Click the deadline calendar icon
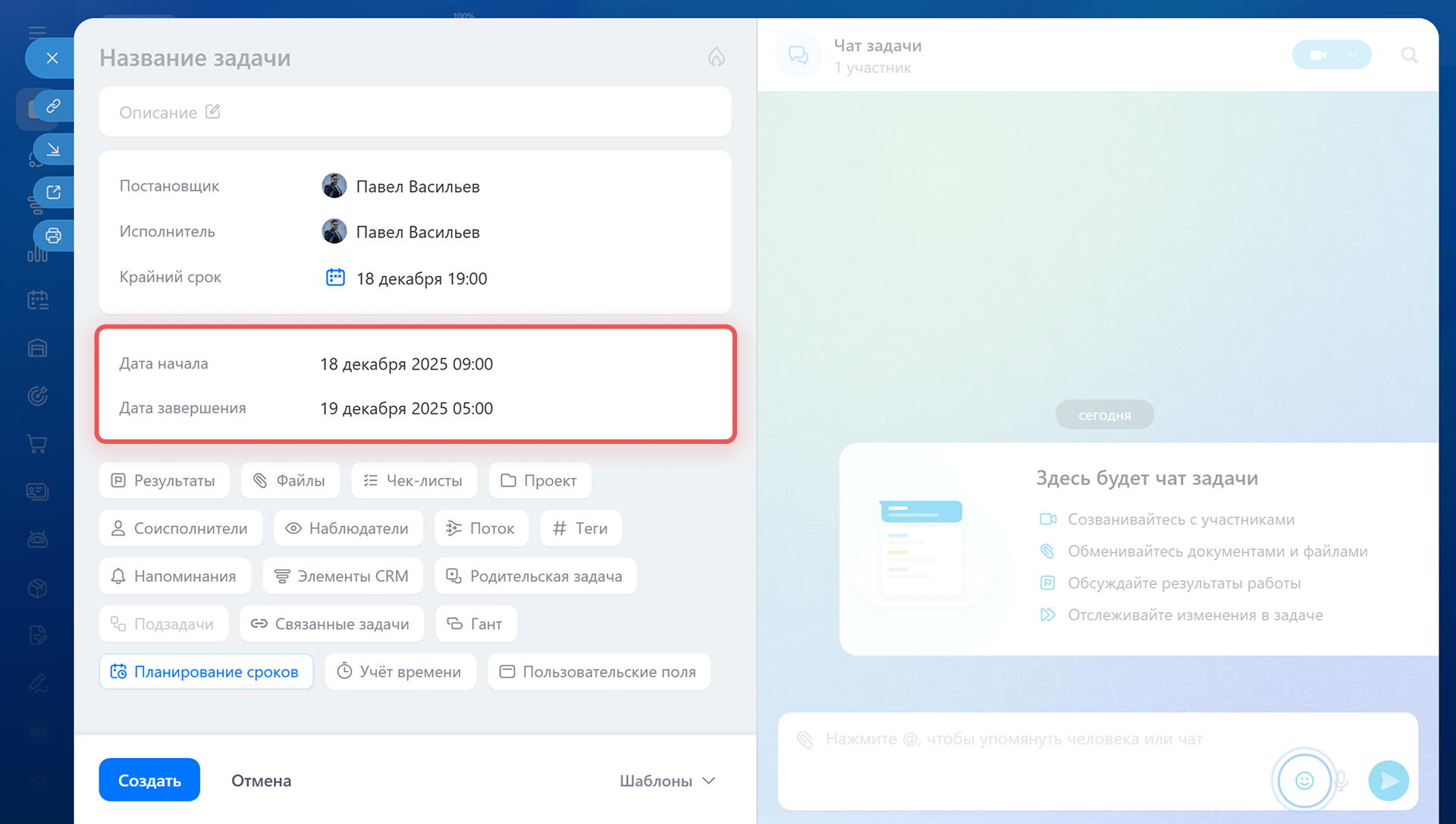This screenshot has width=1456, height=824. (335, 278)
